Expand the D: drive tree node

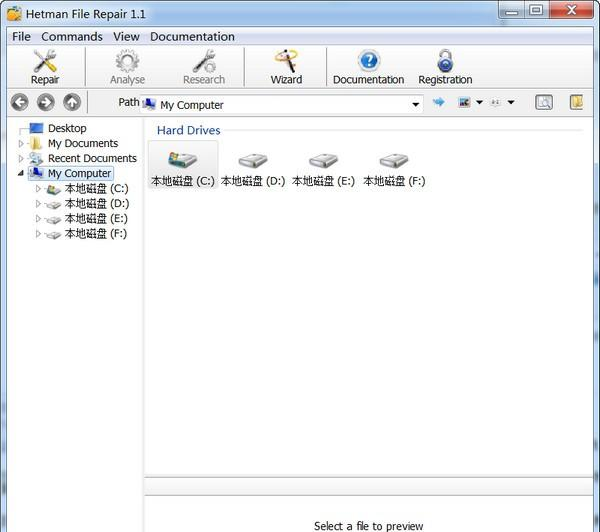point(38,204)
